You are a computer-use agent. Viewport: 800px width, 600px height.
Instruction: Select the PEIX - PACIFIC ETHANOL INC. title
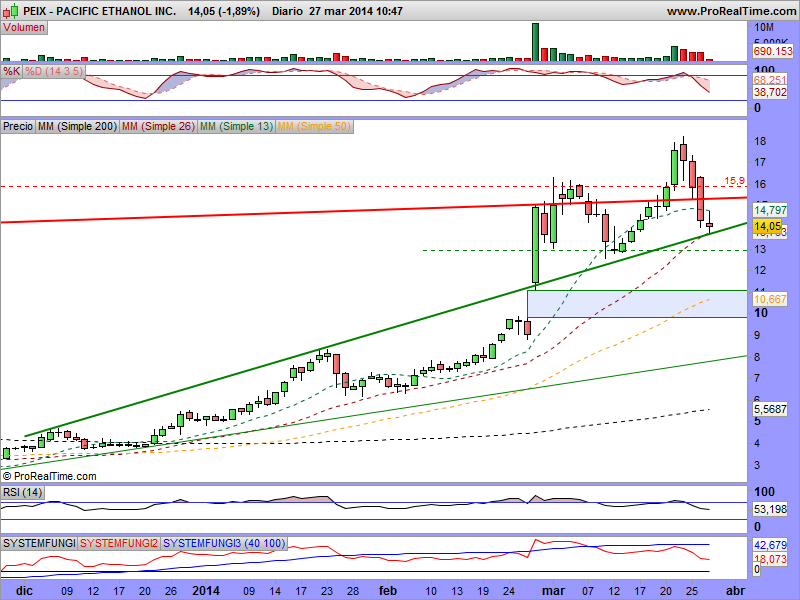pyautogui.click(x=100, y=11)
